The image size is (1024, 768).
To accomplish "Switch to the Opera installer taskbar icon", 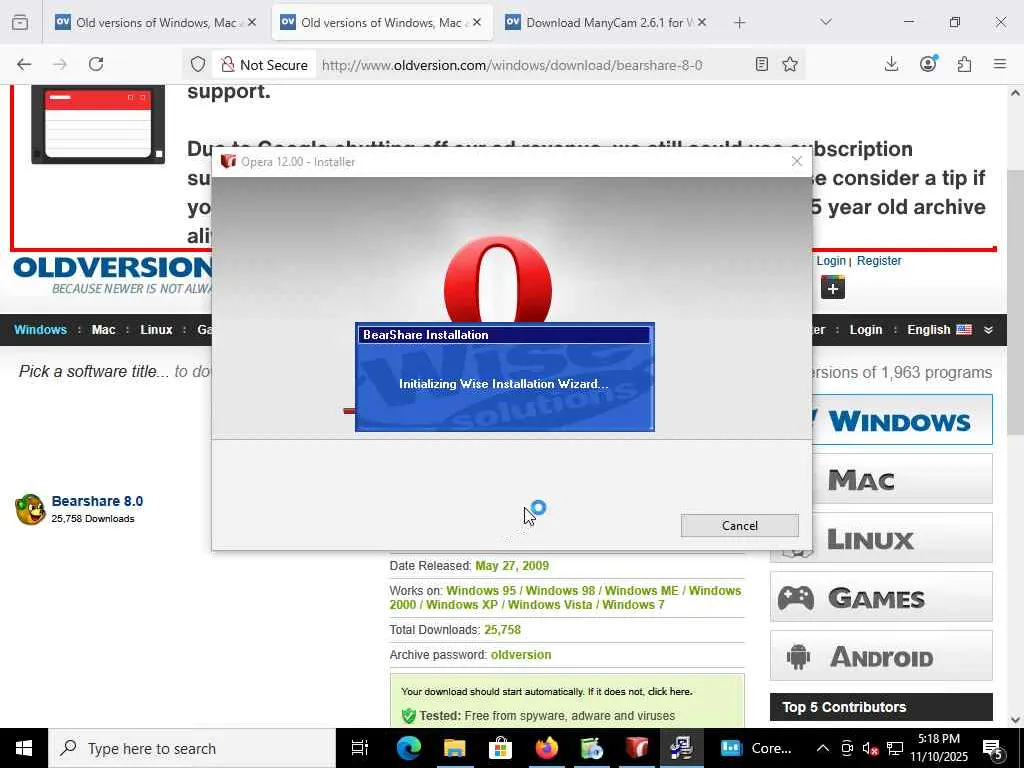I will click(637, 748).
